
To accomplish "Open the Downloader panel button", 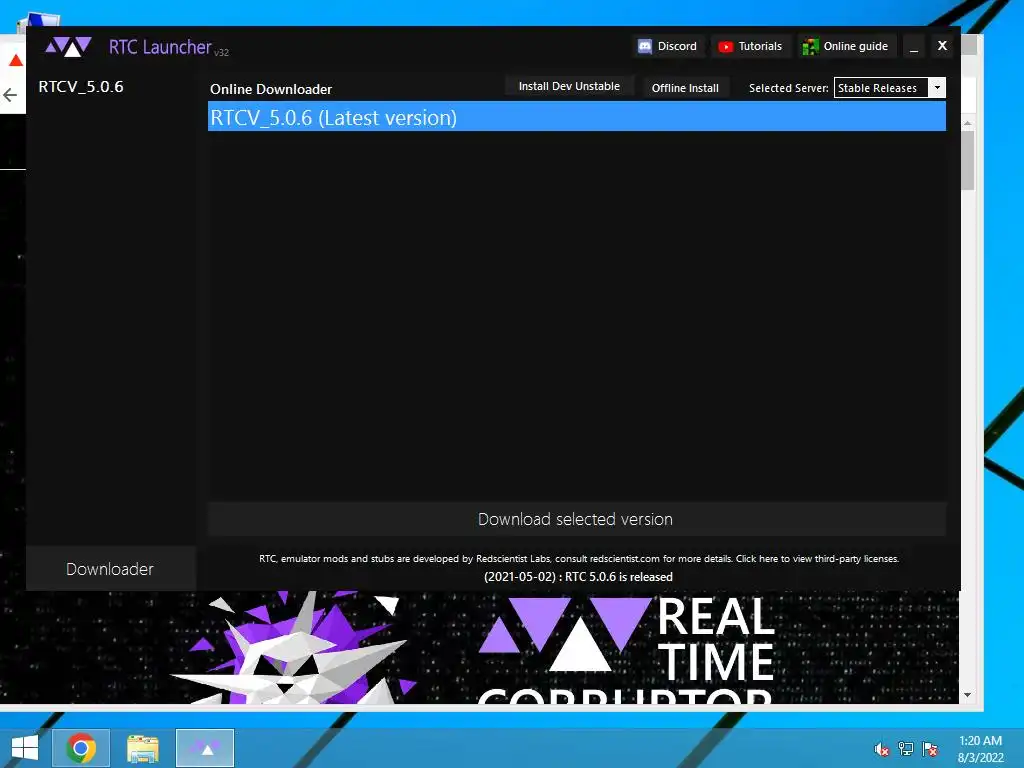I will coord(110,569).
